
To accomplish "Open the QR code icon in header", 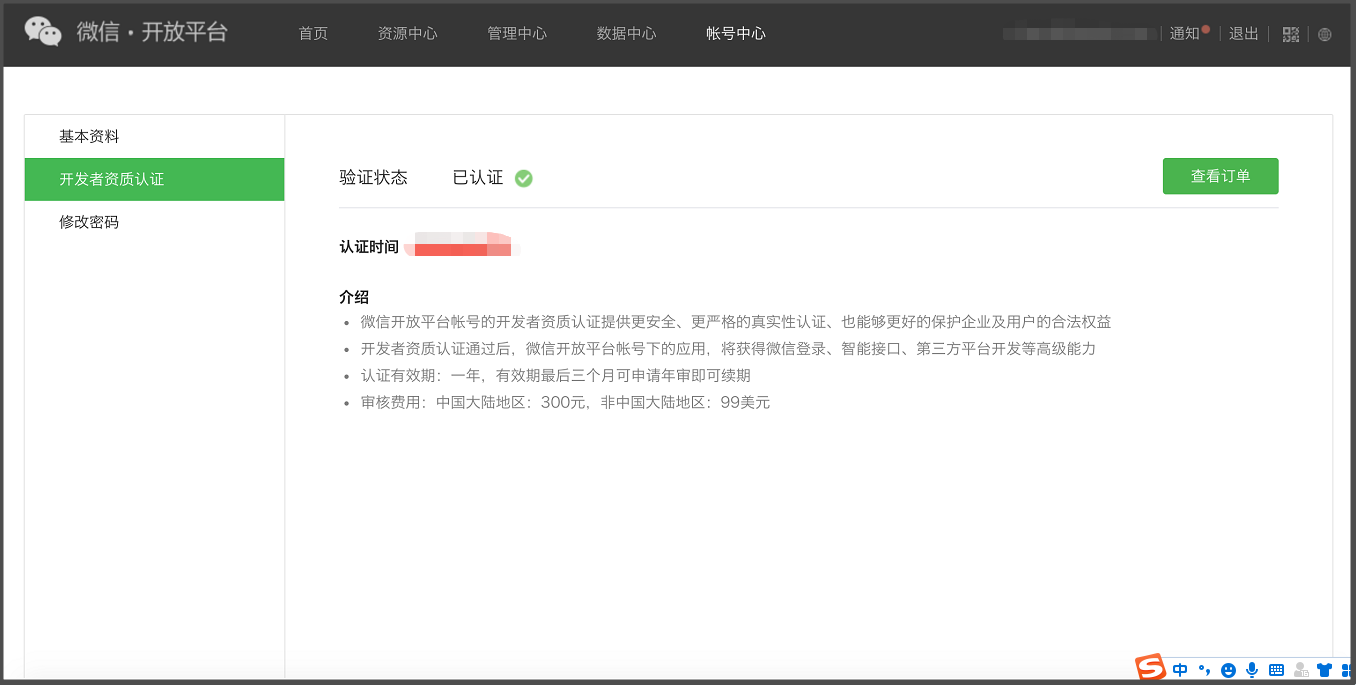I will coord(1291,34).
